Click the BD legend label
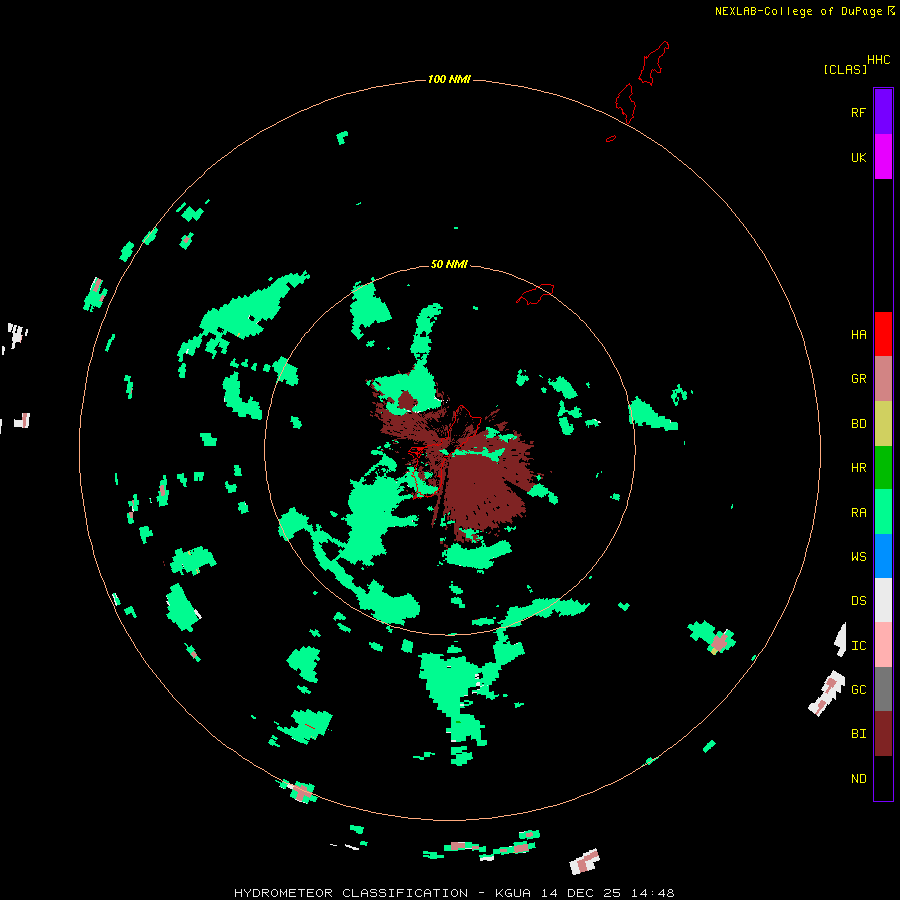Image resolution: width=900 pixels, height=900 pixels. 858,424
